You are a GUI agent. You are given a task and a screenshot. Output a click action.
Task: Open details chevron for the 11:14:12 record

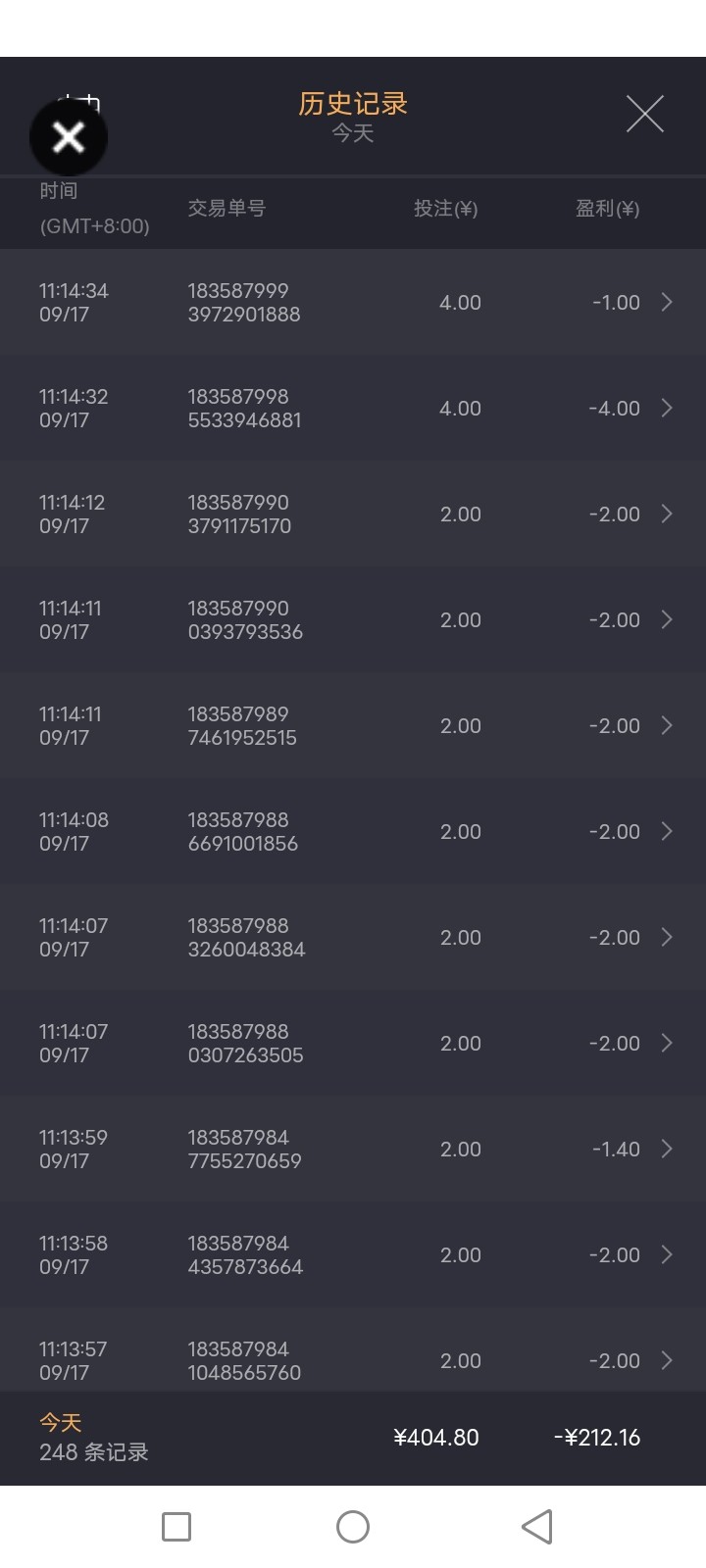tap(667, 514)
